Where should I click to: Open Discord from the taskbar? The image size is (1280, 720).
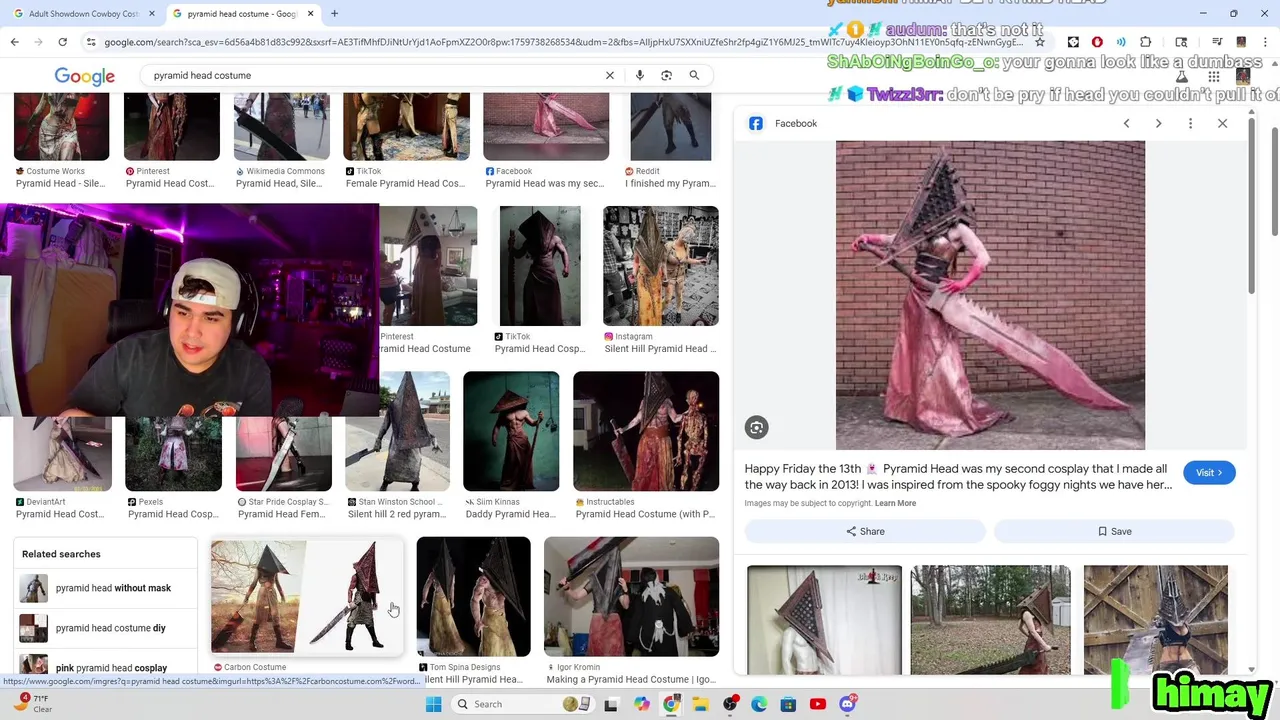847,704
